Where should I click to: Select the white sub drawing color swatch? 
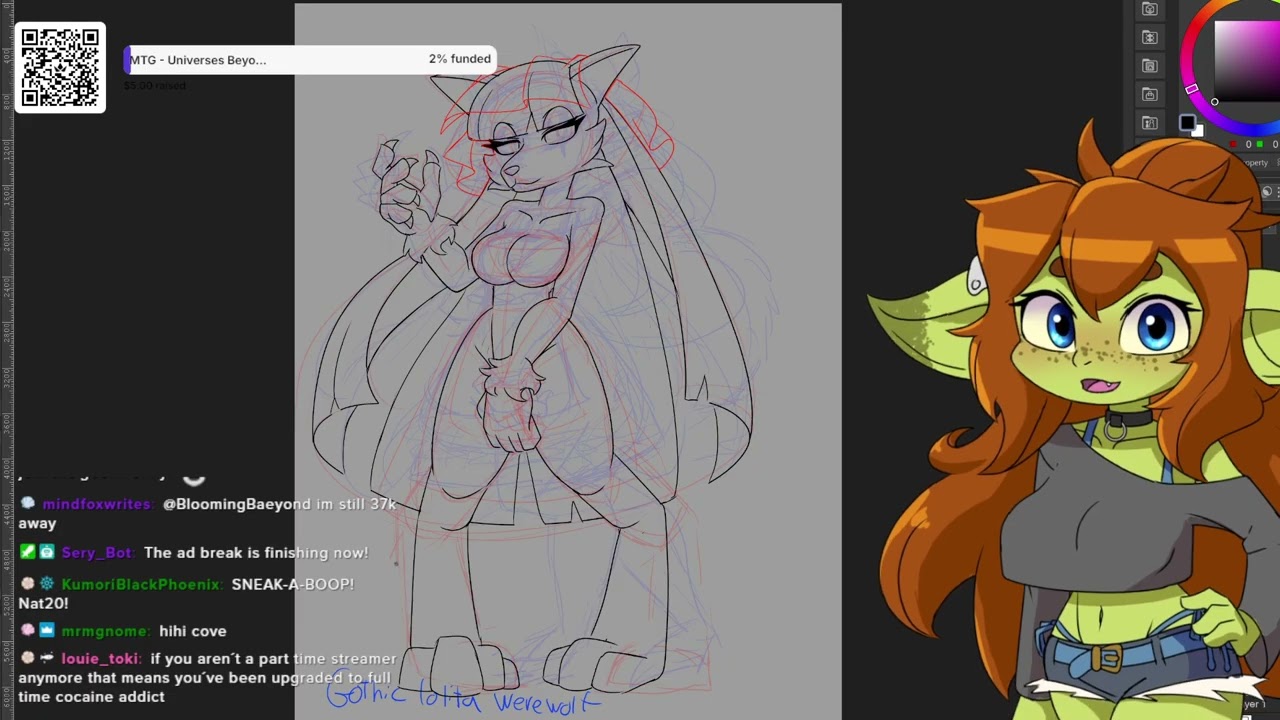[x=1198, y=133]
